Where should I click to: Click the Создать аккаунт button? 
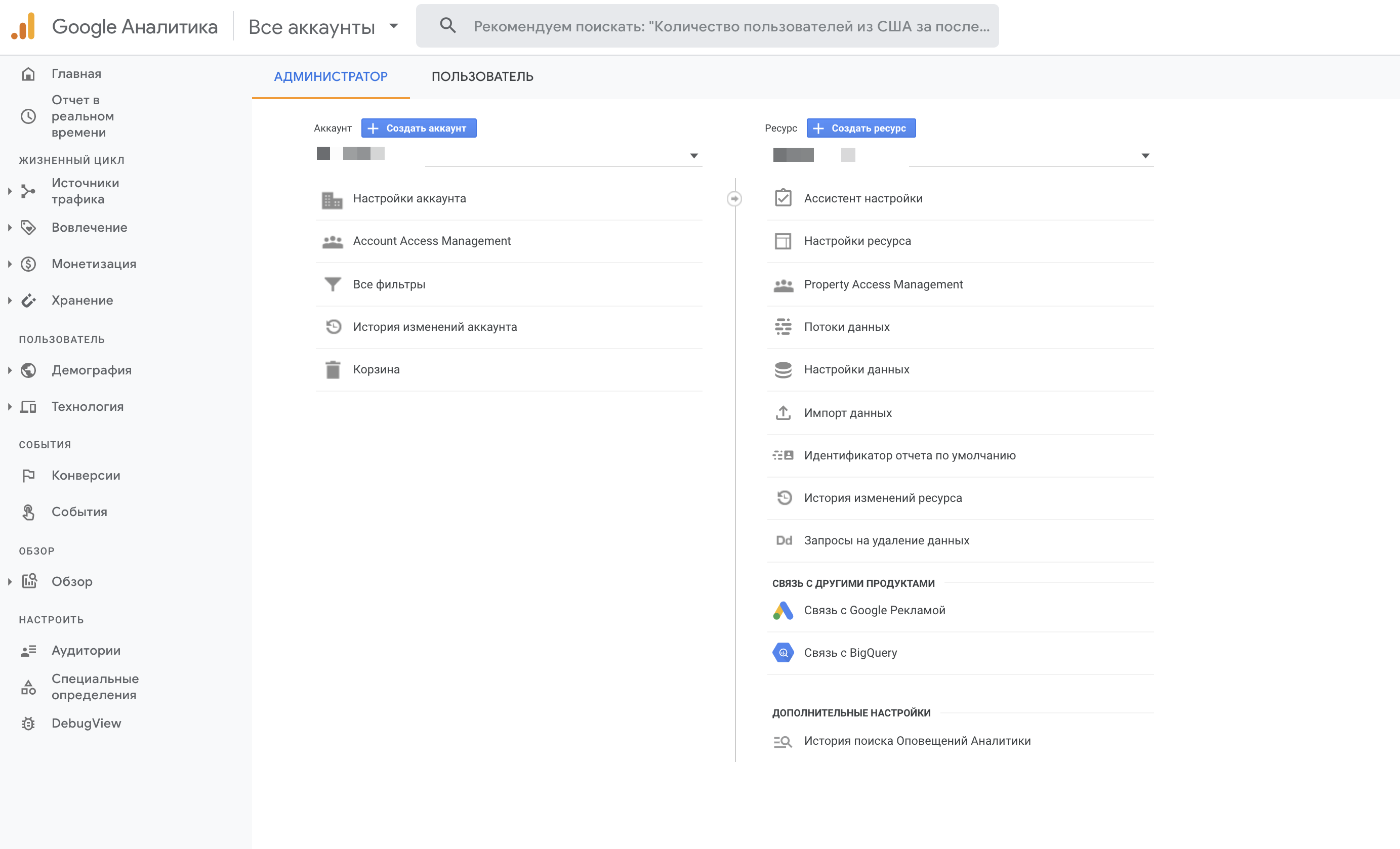click(419, 129)
